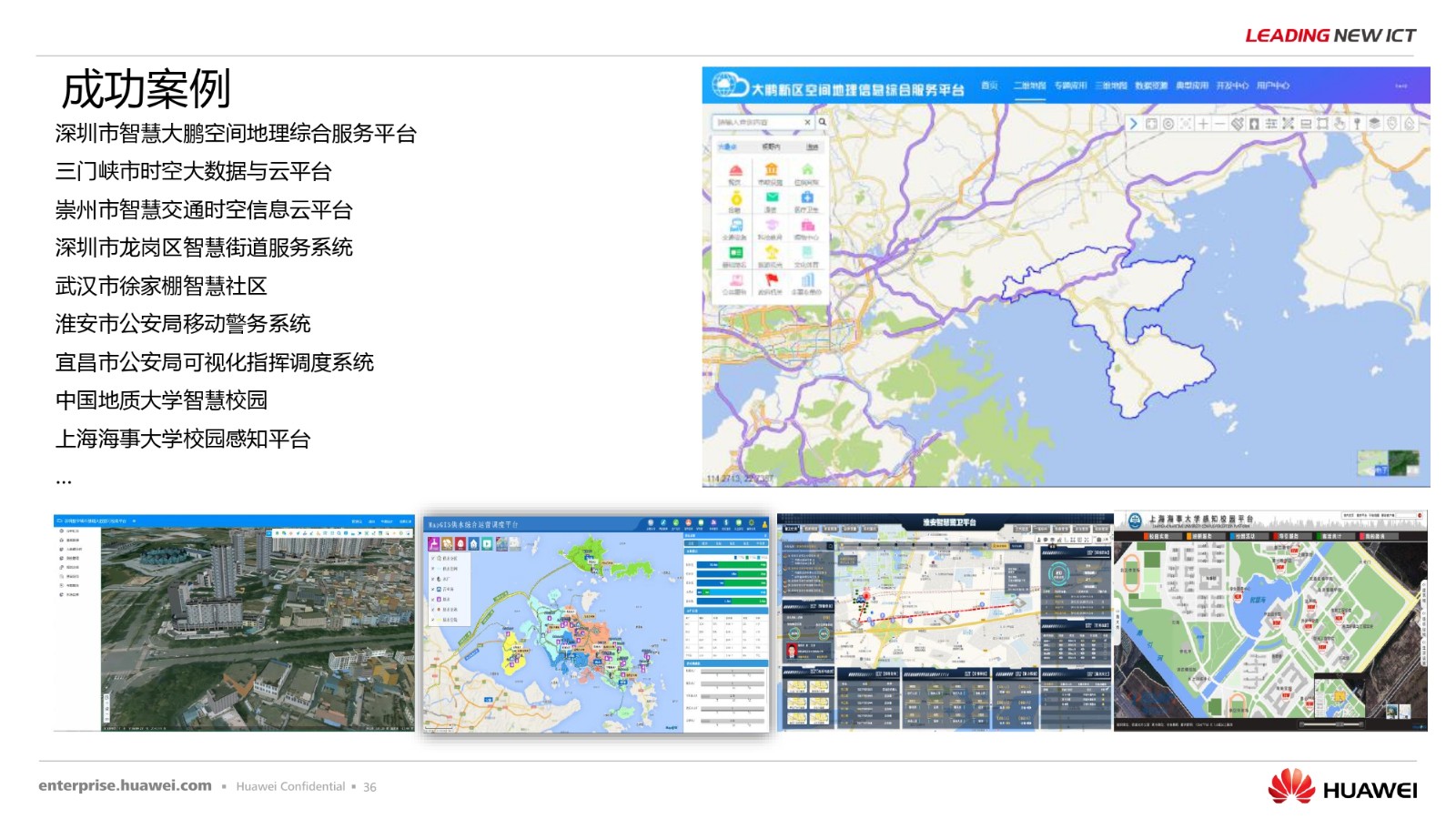Click the campus overview minimap thumbnail

point(1339,694)
